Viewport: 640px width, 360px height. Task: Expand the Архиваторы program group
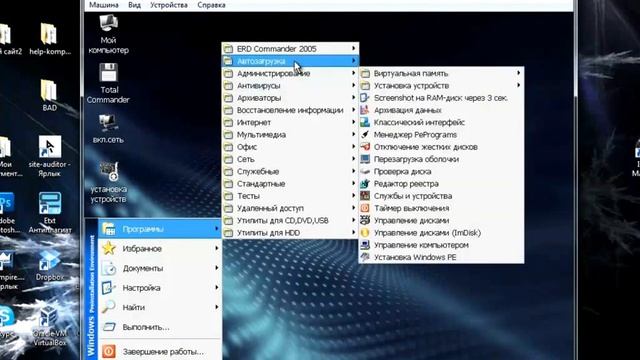click(x=290, y=98)
